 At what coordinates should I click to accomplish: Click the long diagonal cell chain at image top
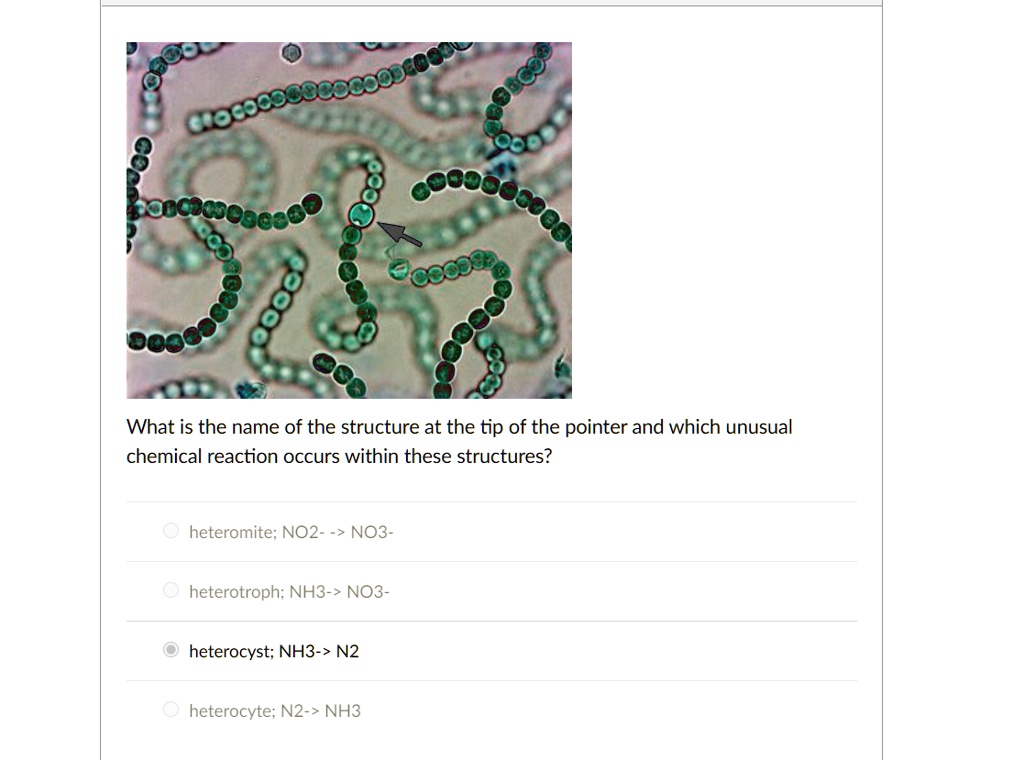[x=327, y=90]
